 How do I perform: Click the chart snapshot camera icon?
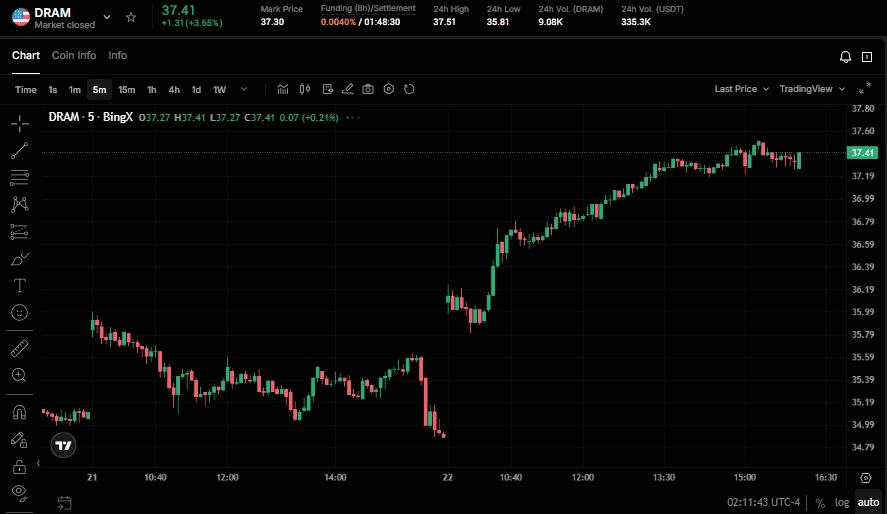[368, 89]
